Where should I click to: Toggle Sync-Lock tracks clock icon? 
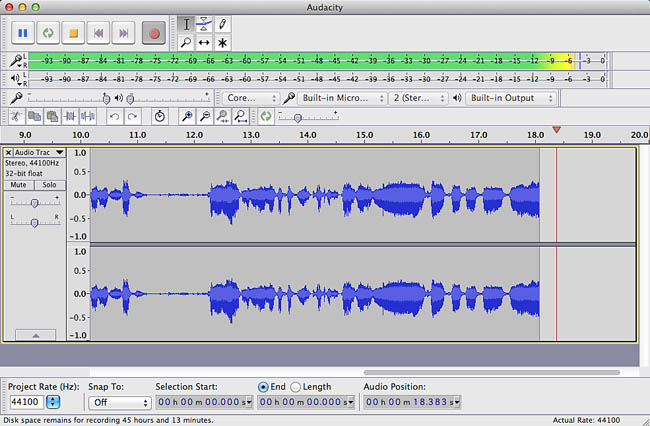tap(160, 116)
